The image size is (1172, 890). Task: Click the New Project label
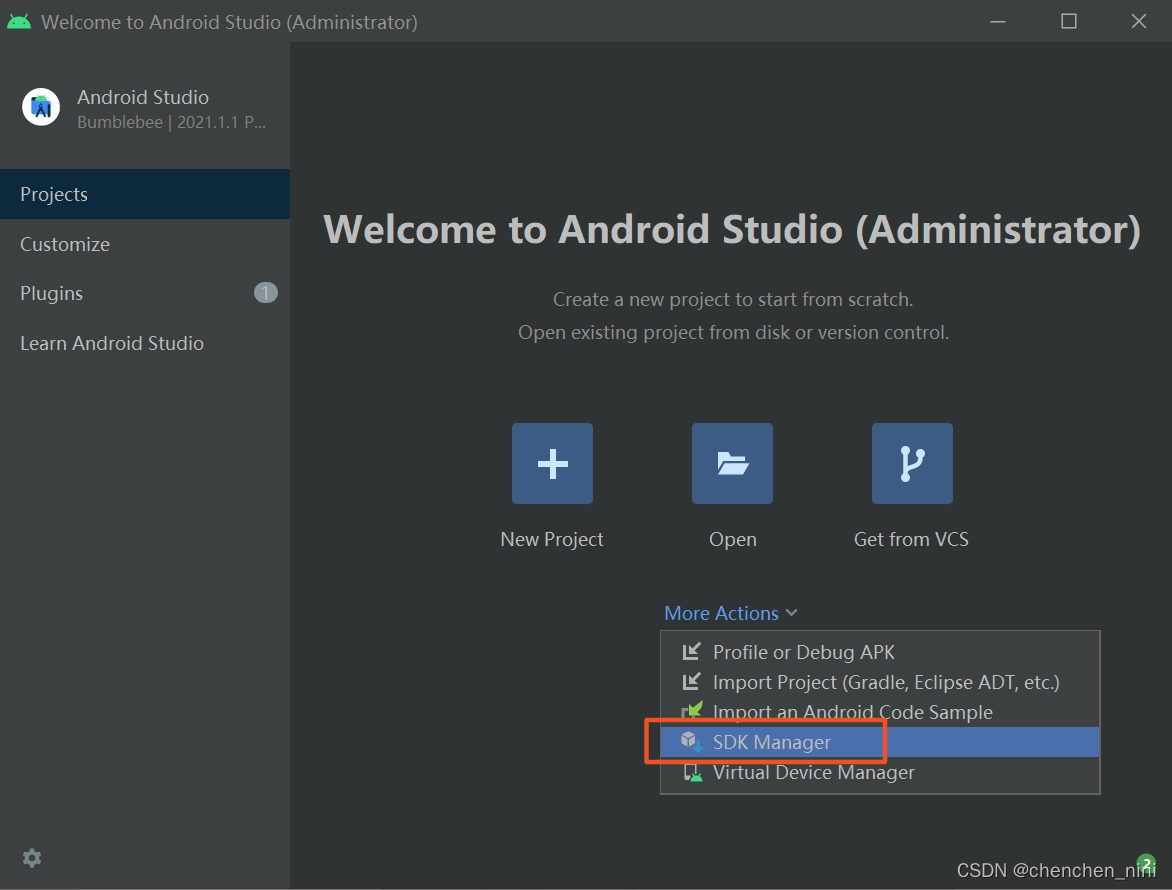(x=552, y=540)
